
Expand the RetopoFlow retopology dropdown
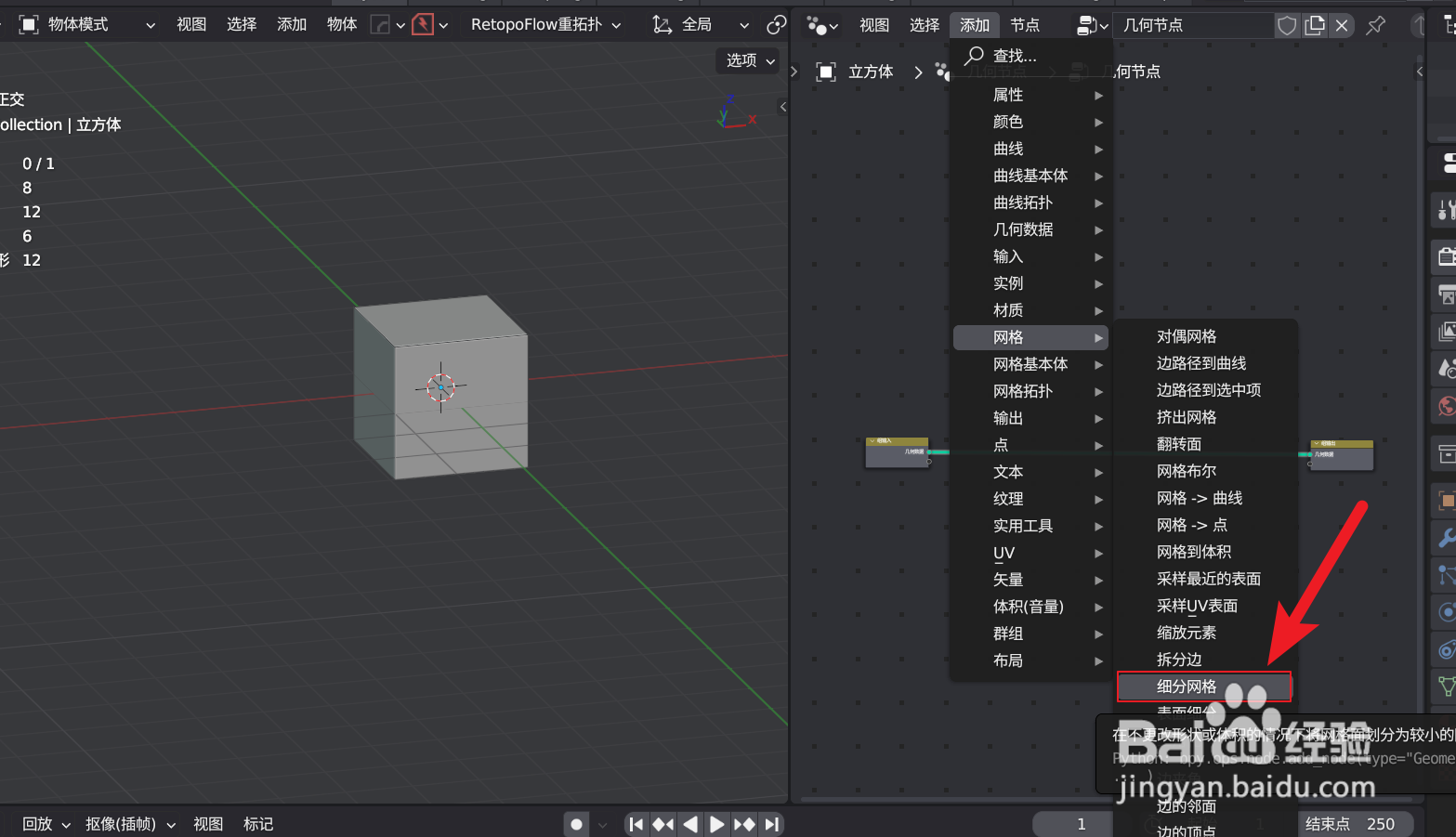pyautogui.click(x=545, y=24)
